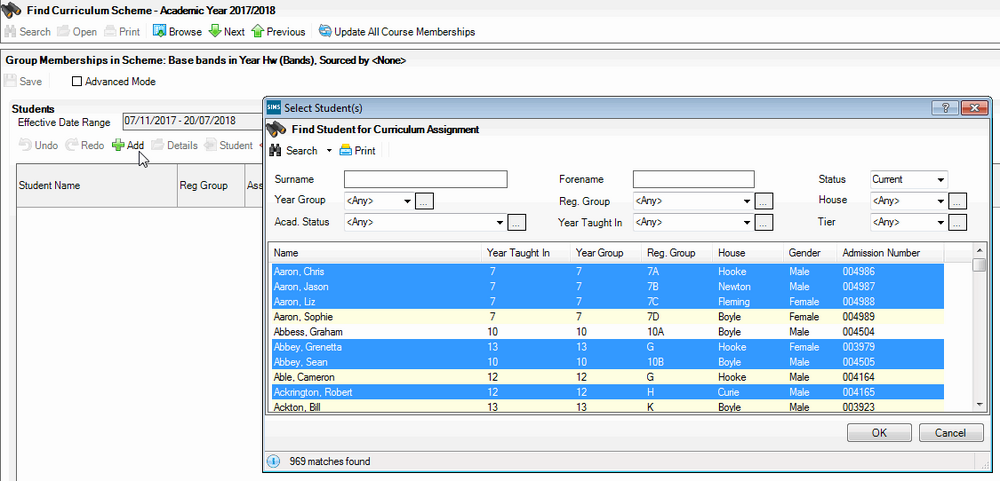
Task: Enable the Advanced Mode checkbox
Action: pyautogui.click(x=77, y=82)
